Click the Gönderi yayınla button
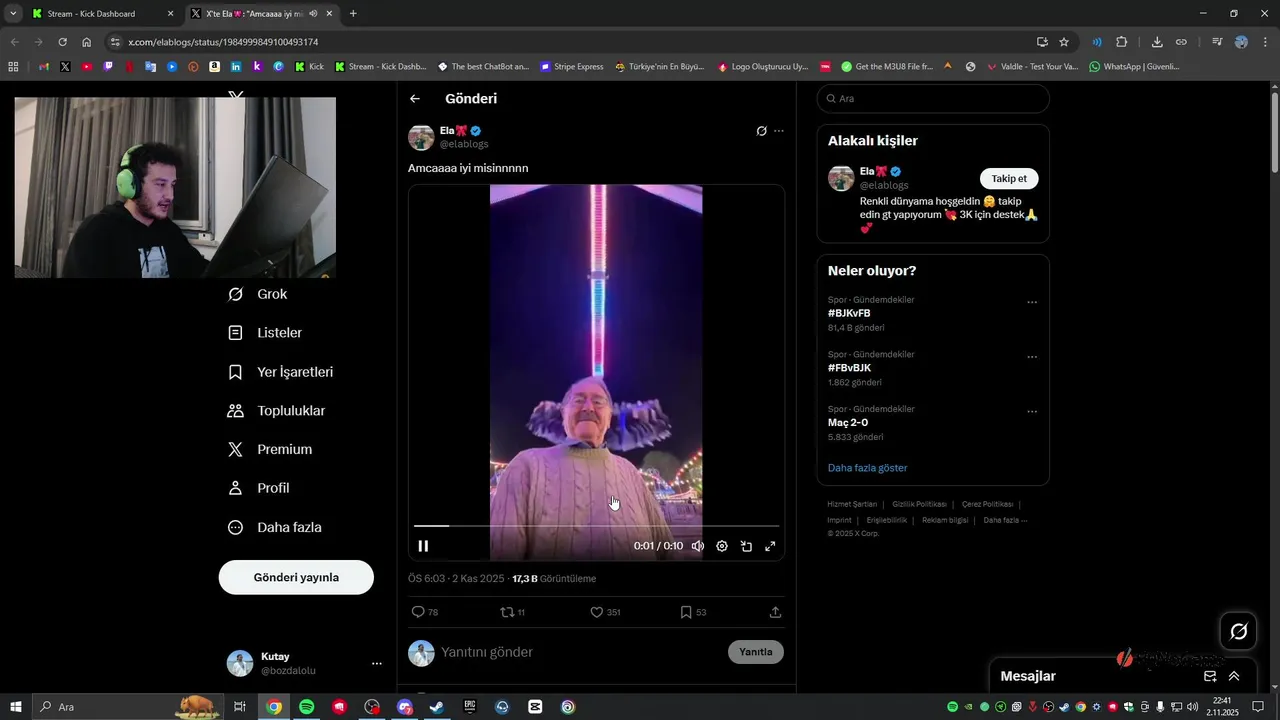 (x=296, y=577)
